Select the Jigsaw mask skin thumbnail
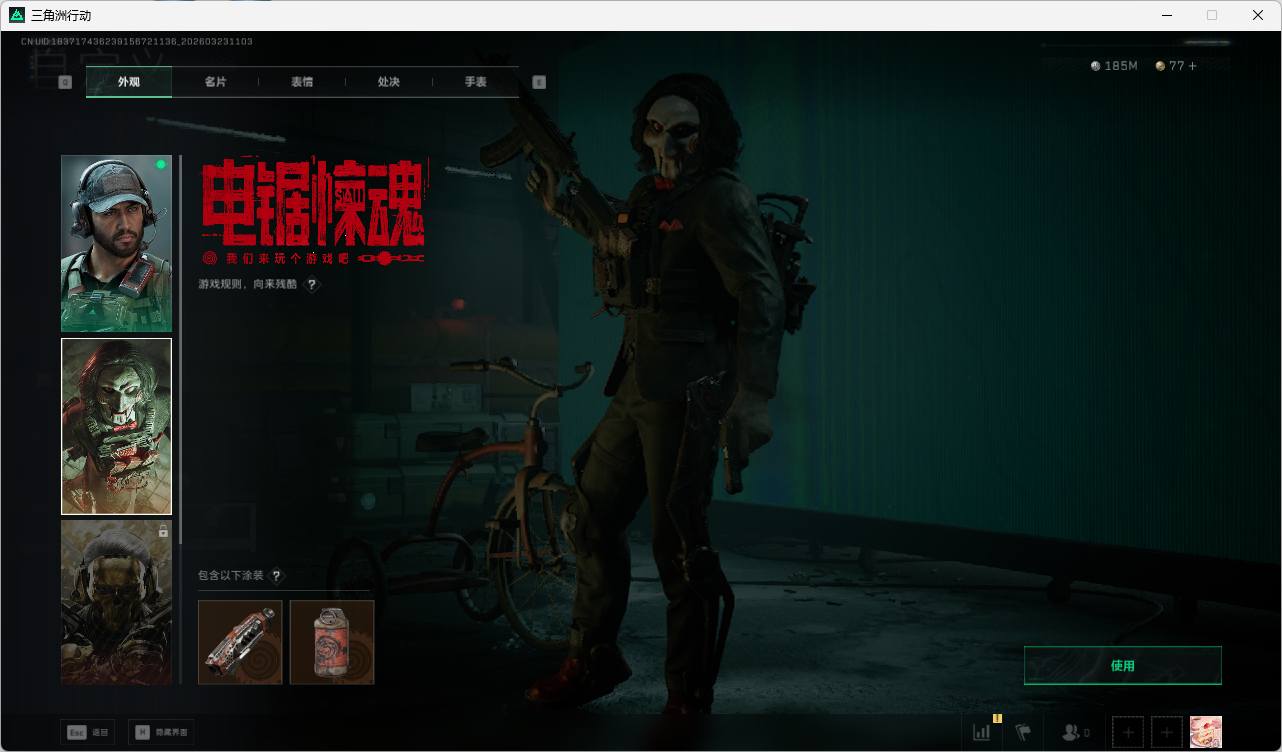 (x=116, y=426)
